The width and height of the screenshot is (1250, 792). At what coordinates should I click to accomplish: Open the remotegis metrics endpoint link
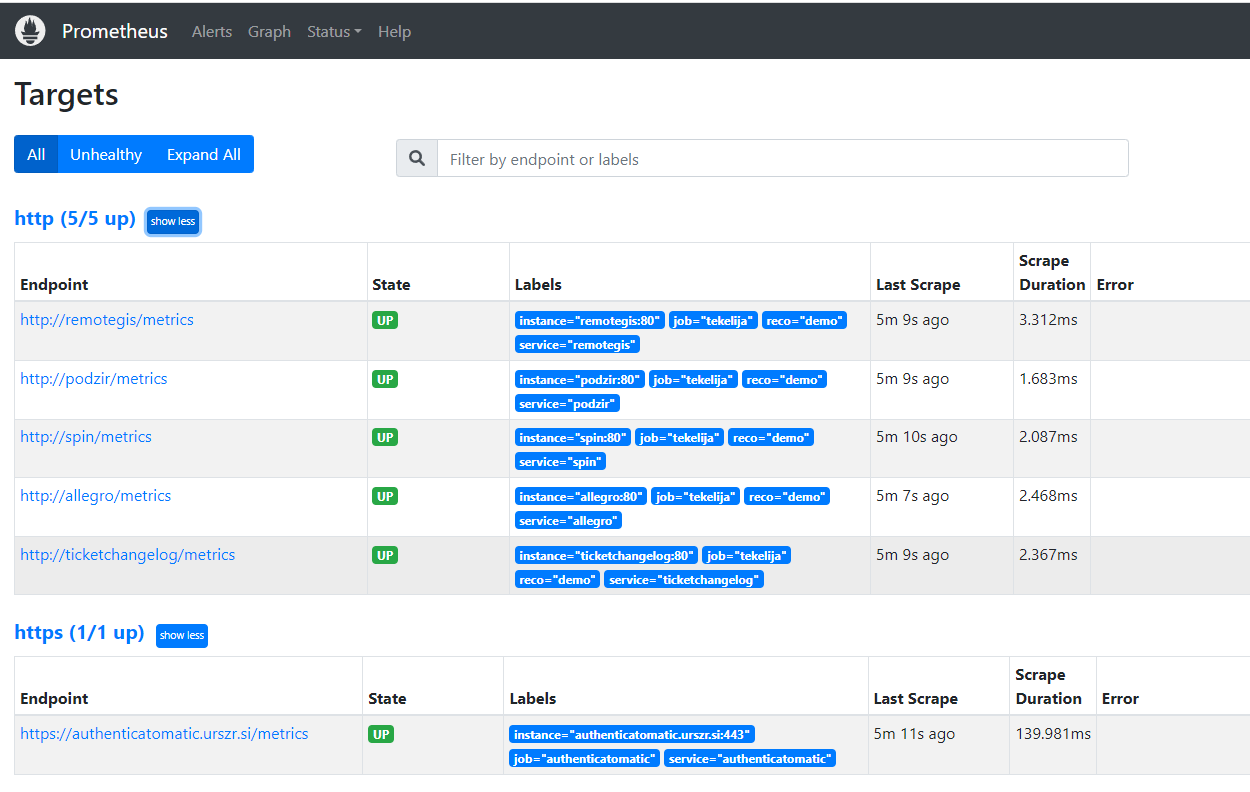coord(107,320)
